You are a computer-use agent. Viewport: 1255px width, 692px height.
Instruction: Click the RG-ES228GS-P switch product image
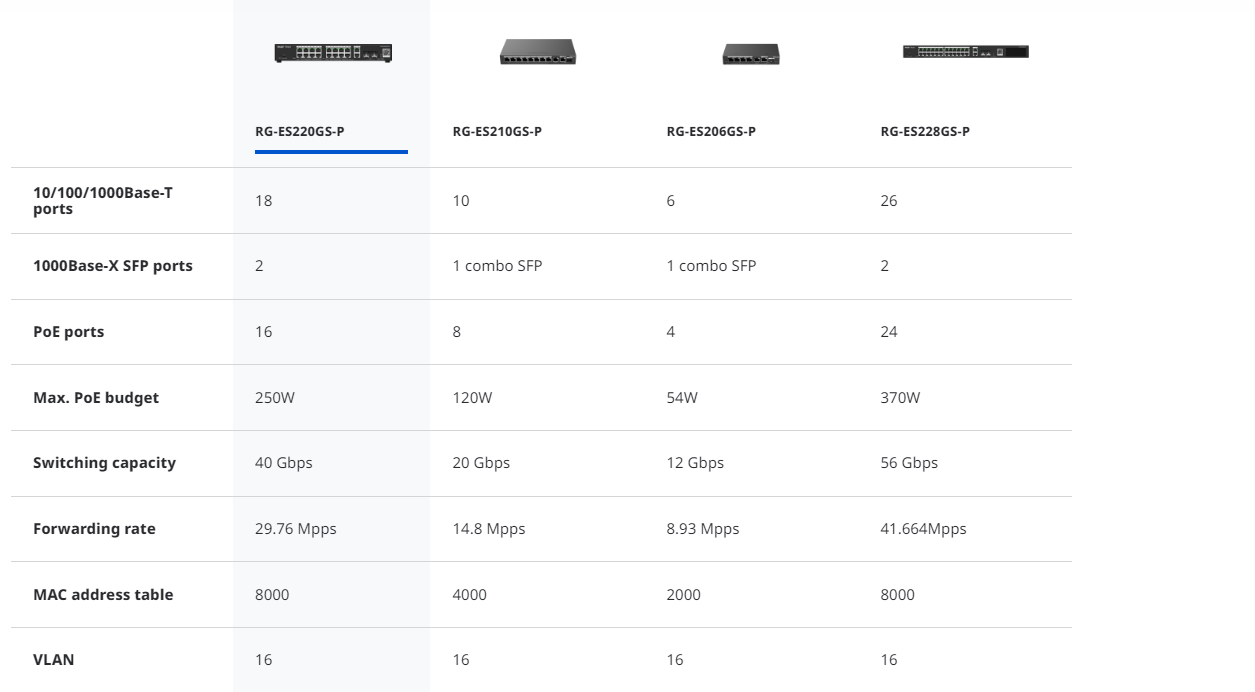(965, 51)
